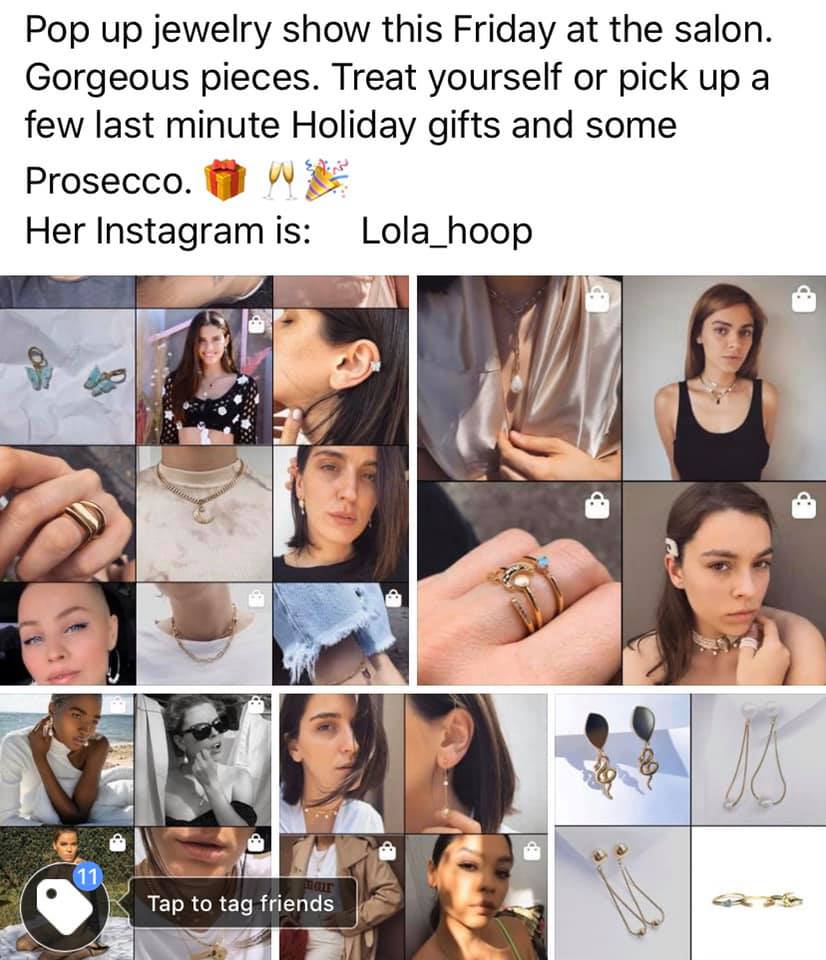
Task: Open the long loop drop earrings photo
Action: 759,760
